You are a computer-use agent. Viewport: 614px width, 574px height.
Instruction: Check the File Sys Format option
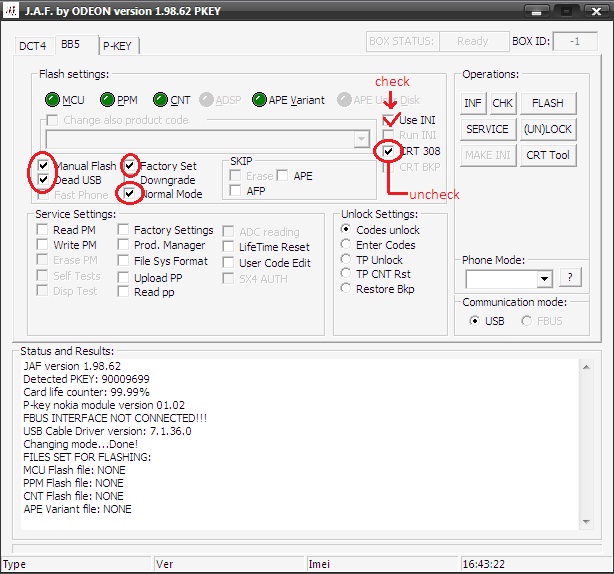click(123, 261)
